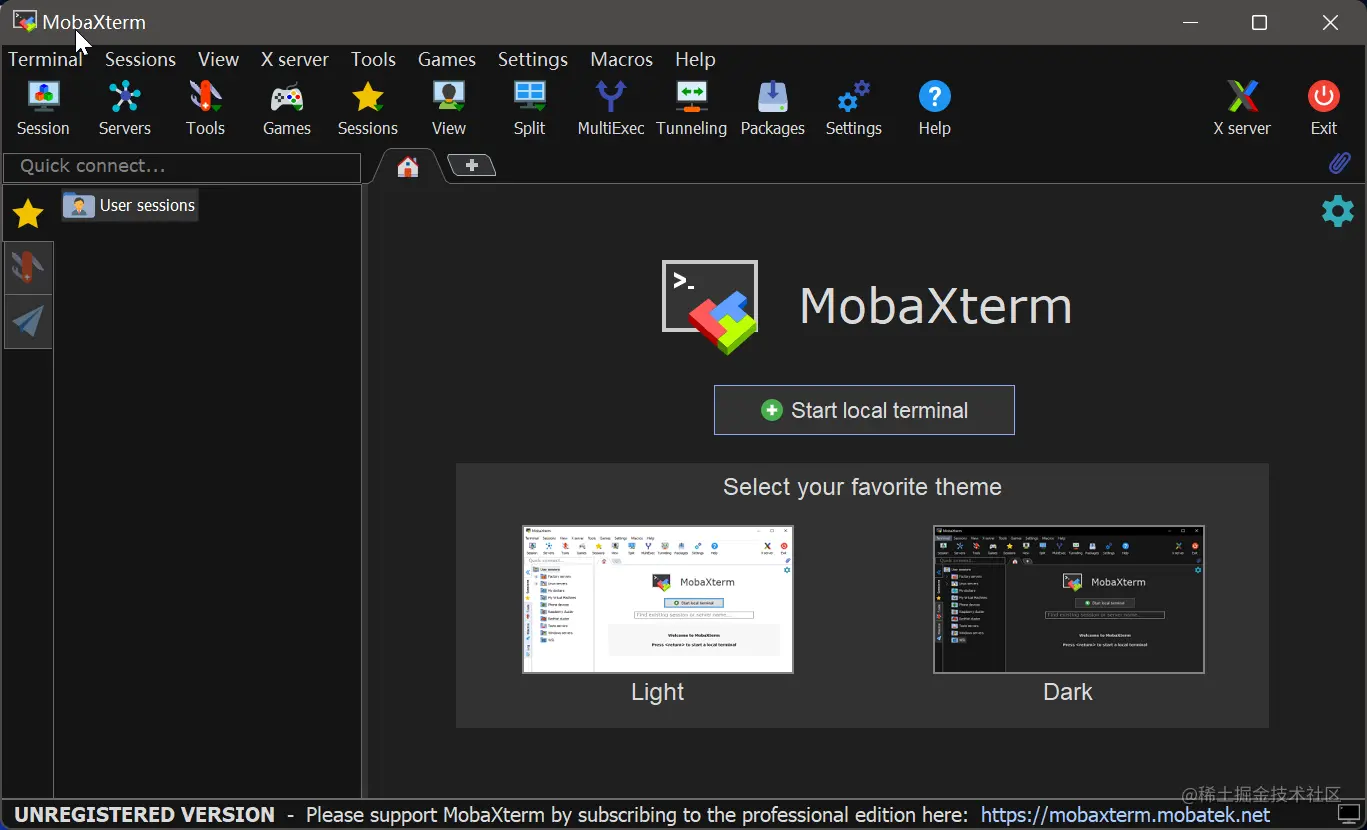Switch to the home tab
This screenshot has width=1367, height=830.
pyautogui.click(x=407, y=167)
